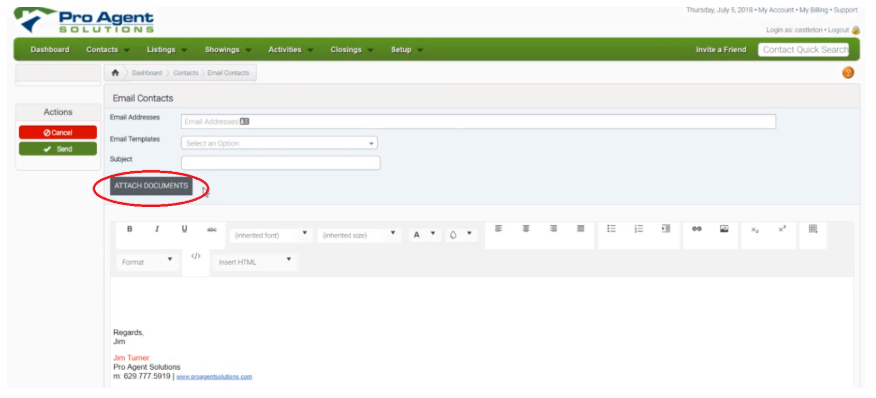The height and width of the screenshot is (398, 876).
Task: Open the Email Templates dropdown
Action: [x=279, y=143]
